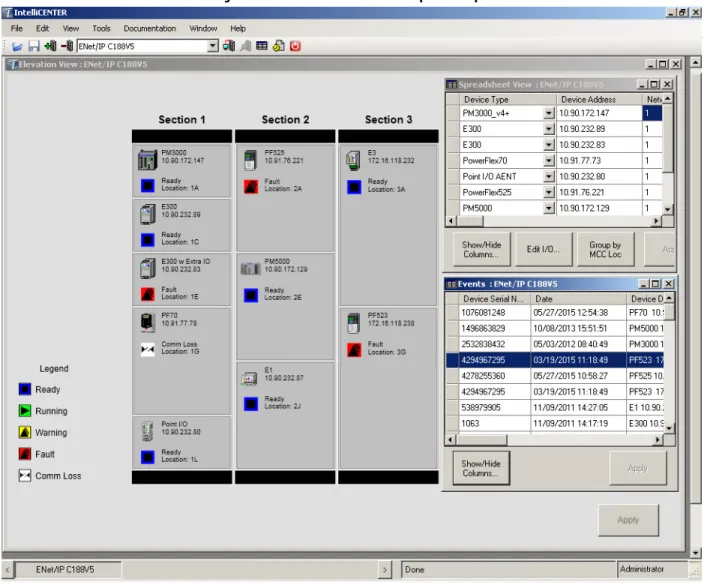Click the Fault status icon at Location 2A

[251, 187]
